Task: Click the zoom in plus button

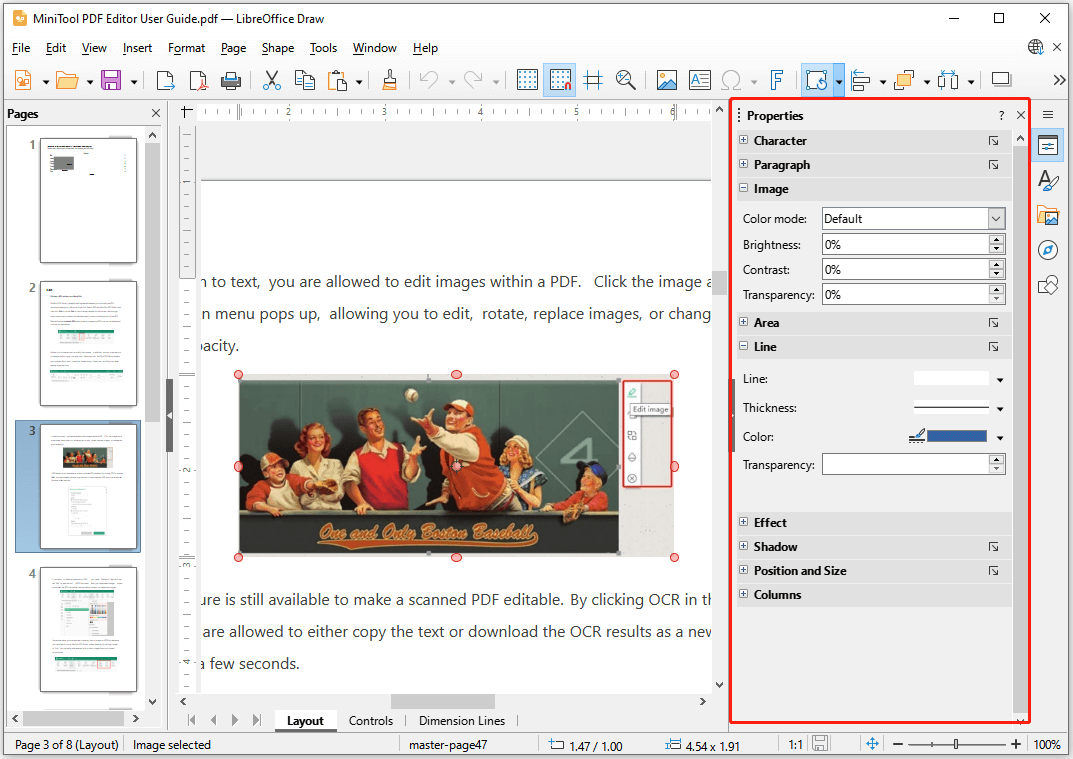Action: coord(1016,744)
